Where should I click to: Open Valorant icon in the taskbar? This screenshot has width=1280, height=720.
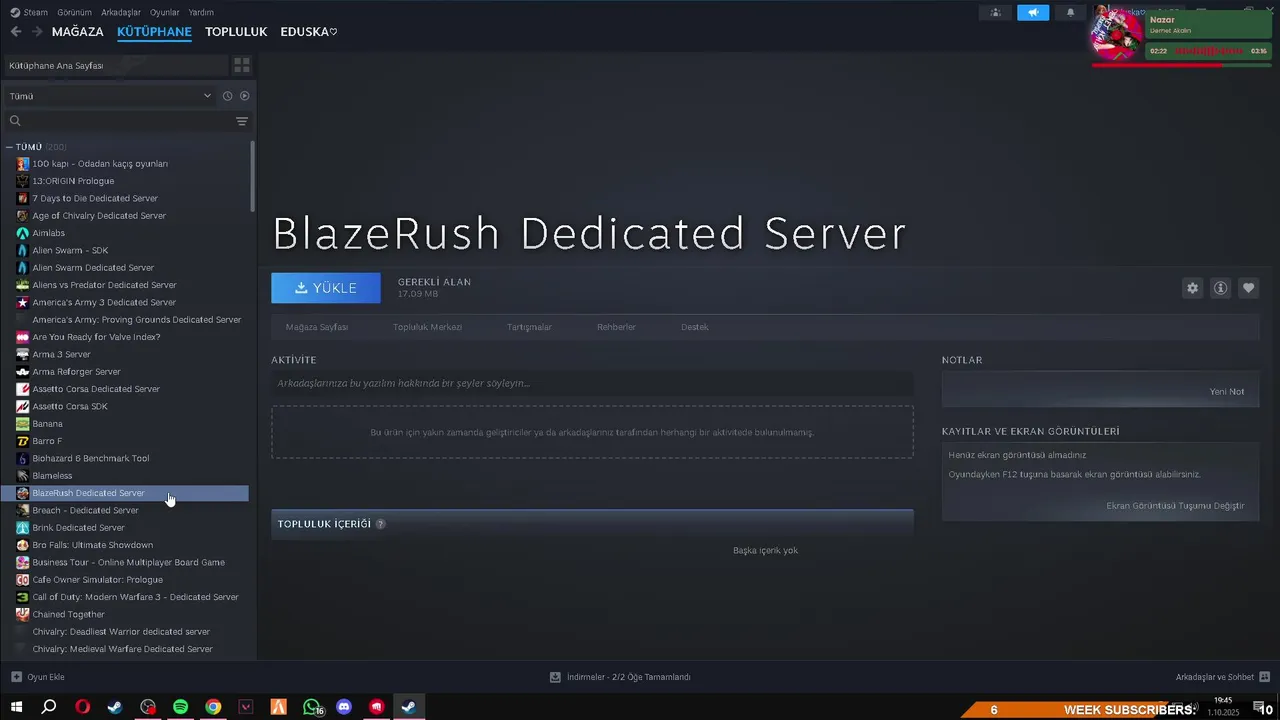(x=246, y=707)
